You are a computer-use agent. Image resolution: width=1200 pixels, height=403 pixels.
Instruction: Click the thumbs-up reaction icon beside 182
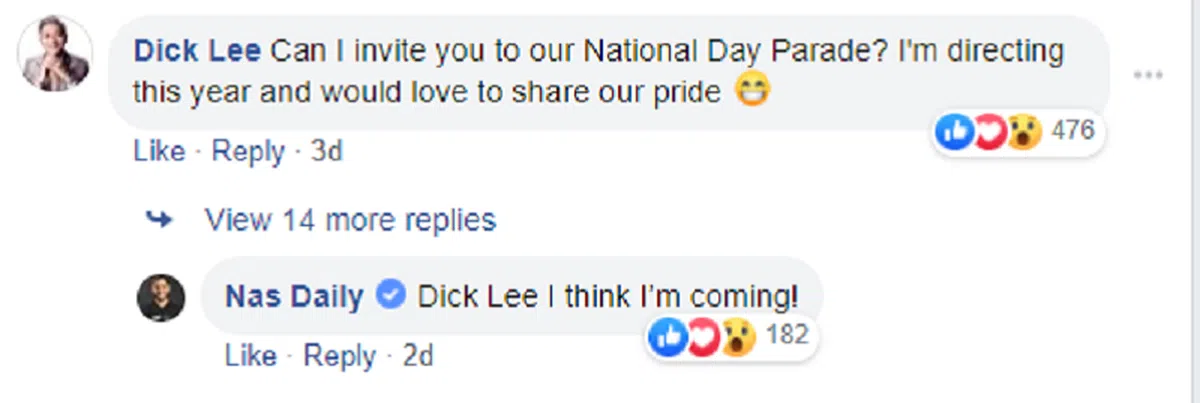pyautogui.click(x=667, y=337)
